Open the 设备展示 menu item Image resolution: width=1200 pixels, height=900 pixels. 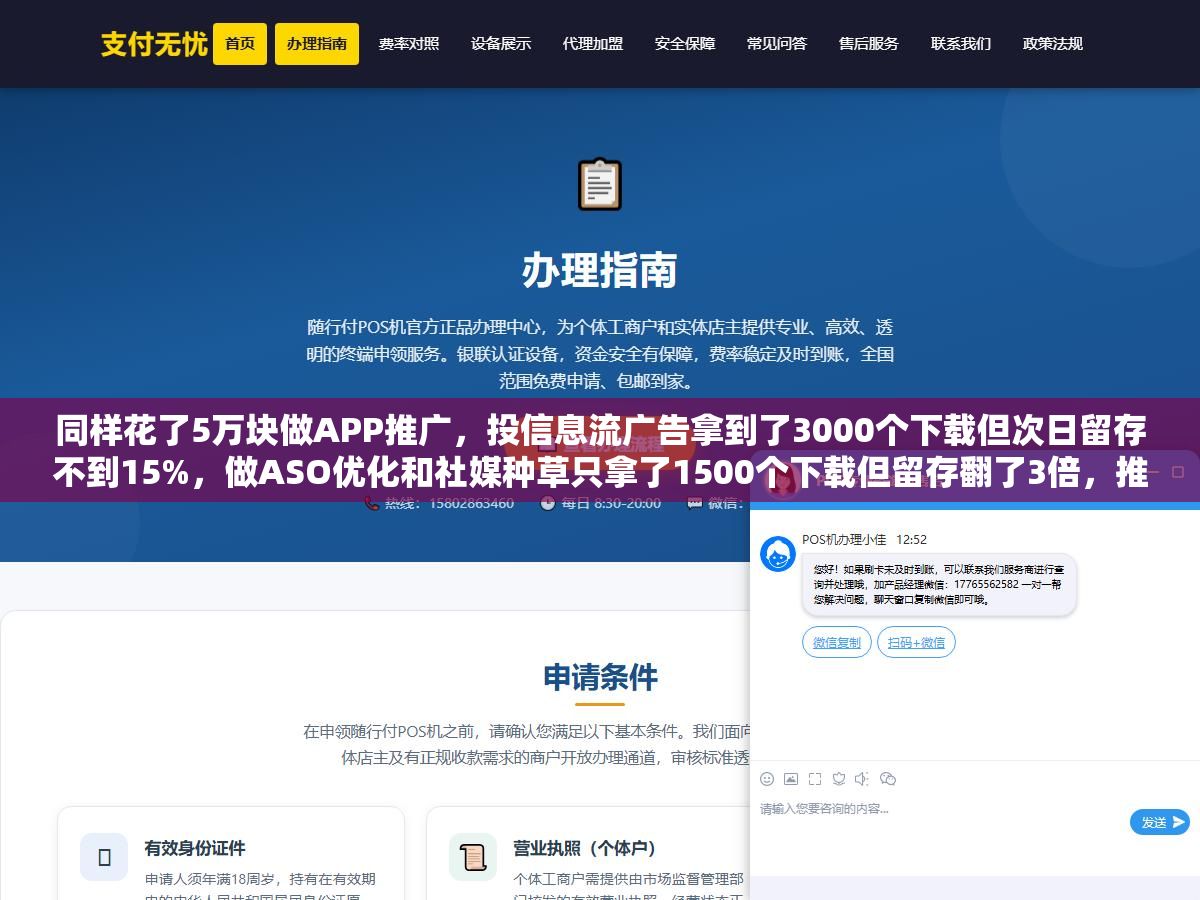pyautogui.click(x=501, y=44)
